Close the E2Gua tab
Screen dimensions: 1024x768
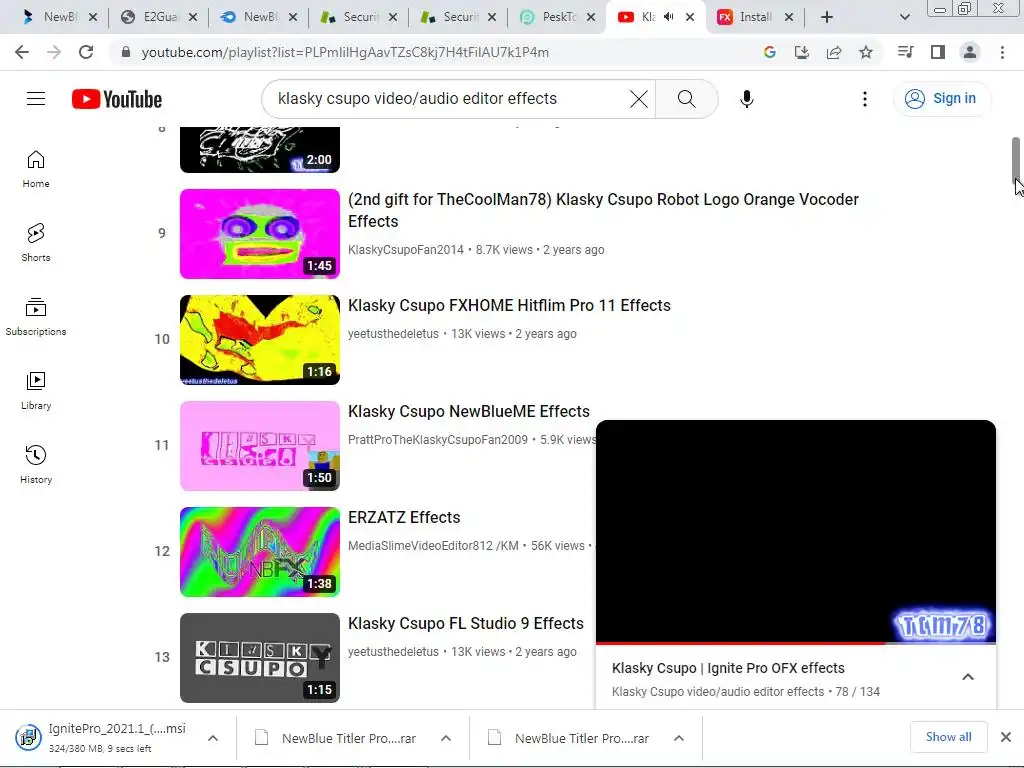click(x=193, y=18)
